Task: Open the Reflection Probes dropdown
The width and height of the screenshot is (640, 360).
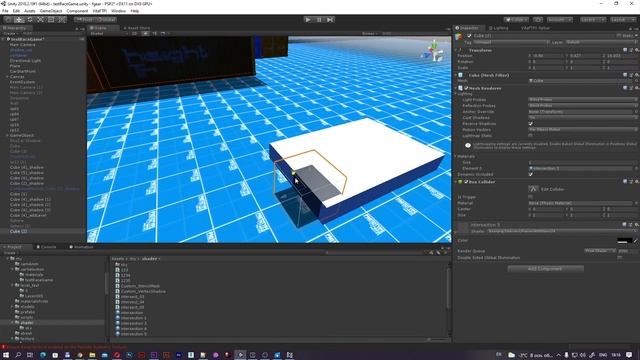Action: point(582,106)
